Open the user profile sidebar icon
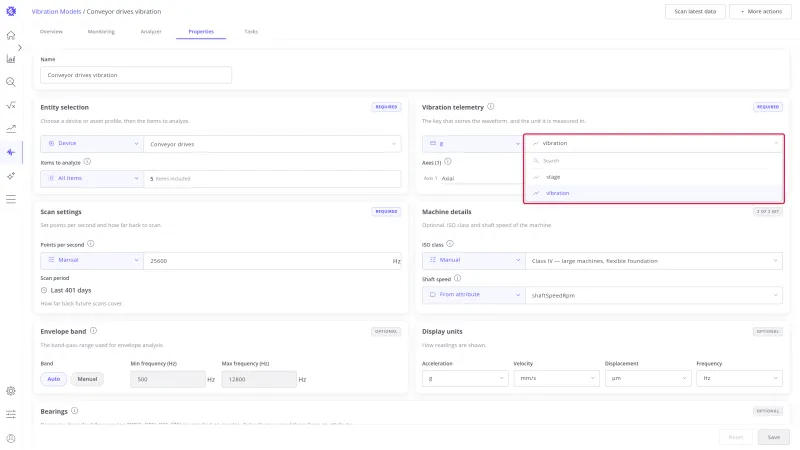This screenshot has width=800, height=450. pyautogui.click(x=11, y=438)
